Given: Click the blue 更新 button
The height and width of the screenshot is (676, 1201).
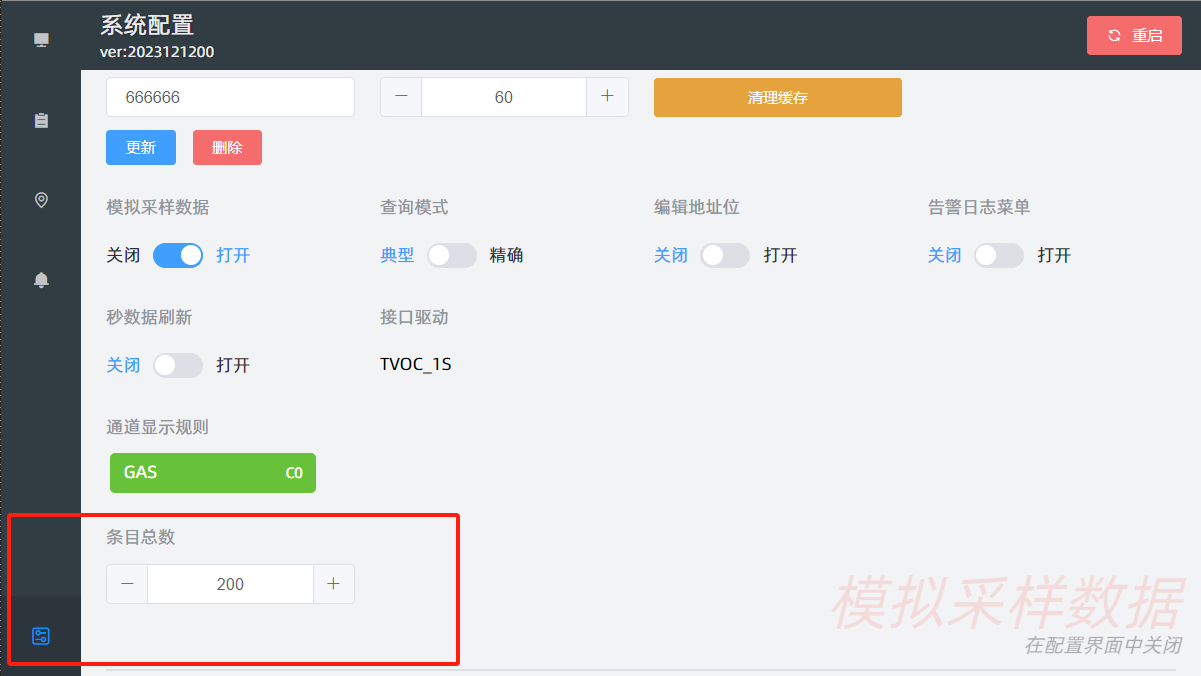Looking at the screenshot, I should point(141,147).
